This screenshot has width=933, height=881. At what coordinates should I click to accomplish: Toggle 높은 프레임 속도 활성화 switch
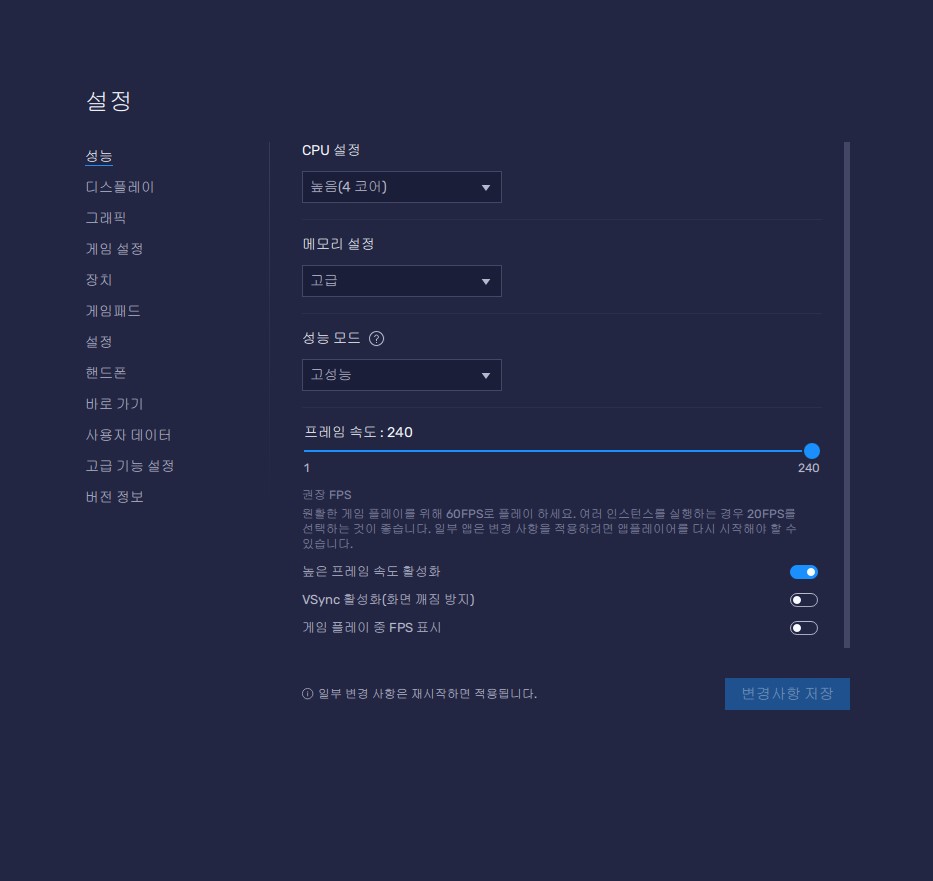[804, 572]
